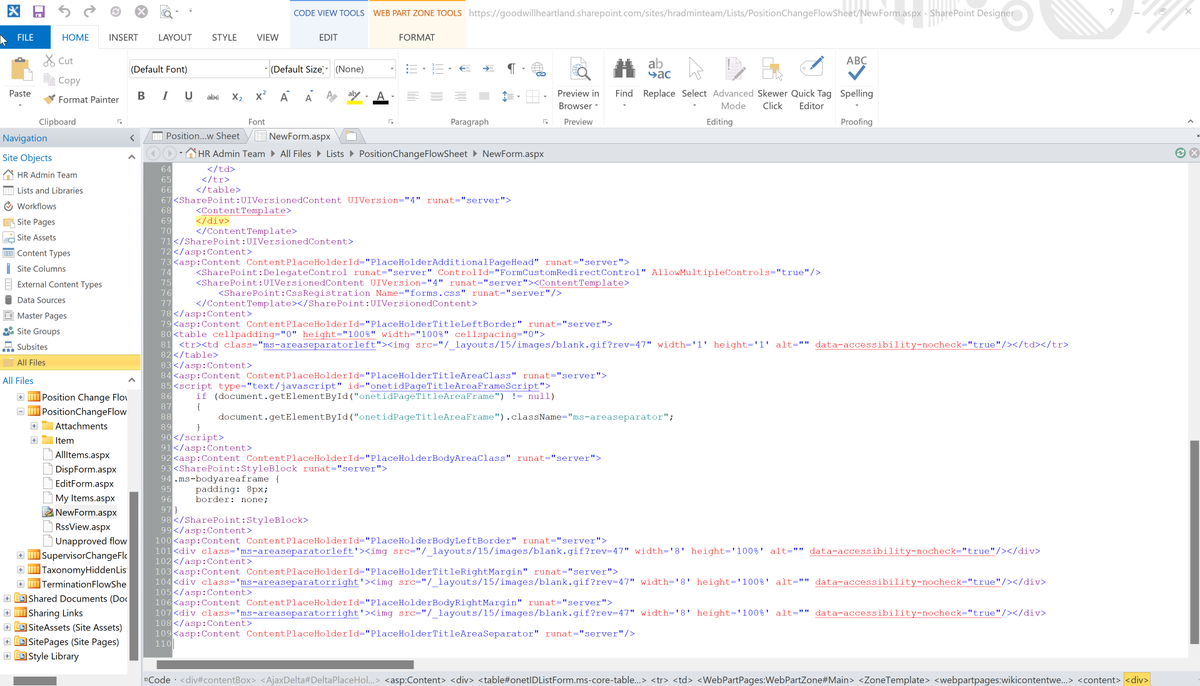Increase the font size with Grow Font
Image resolution: width=1200 pixels, height=686 pixels.
[x=284, y=96]
